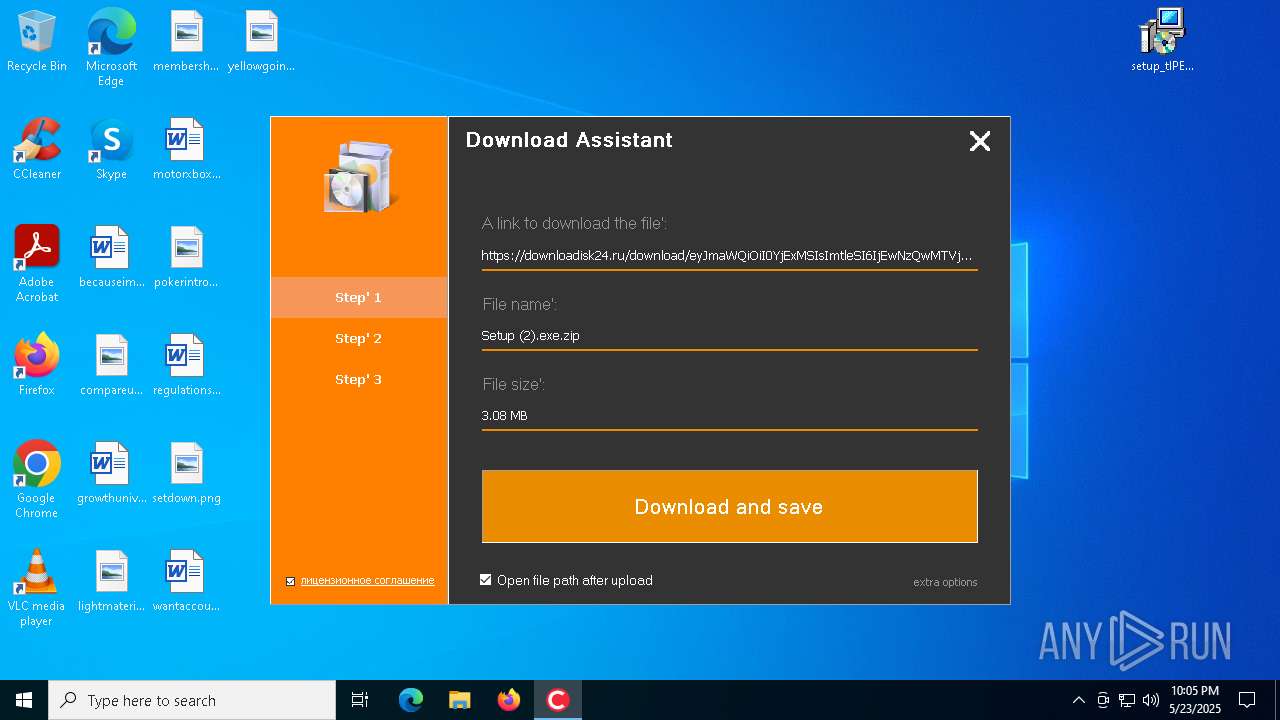Select setup_tIPE... installer icon on desktop

[1162, 41]
